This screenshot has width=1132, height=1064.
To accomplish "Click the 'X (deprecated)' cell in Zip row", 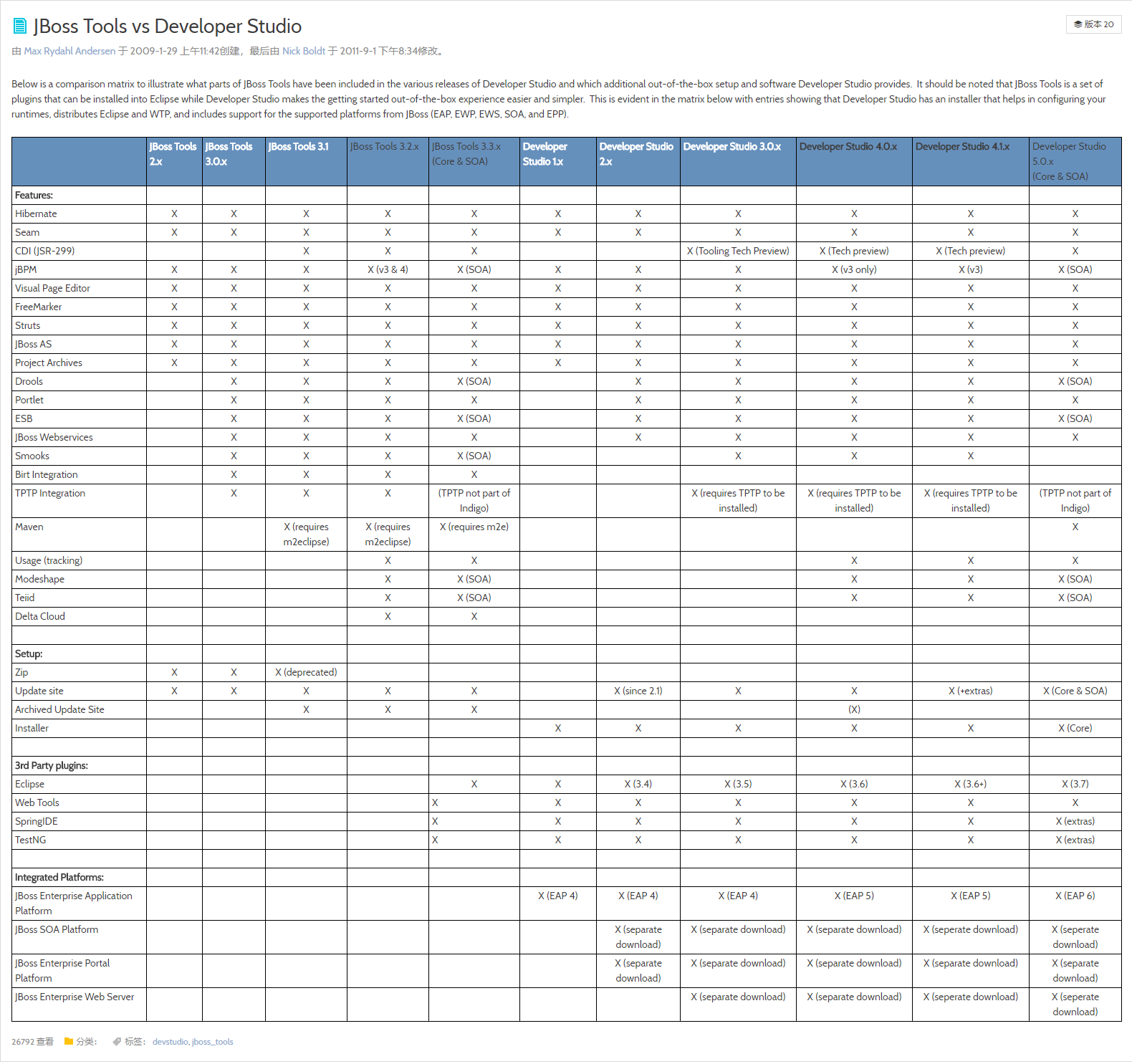I will [x=306, y=672].
